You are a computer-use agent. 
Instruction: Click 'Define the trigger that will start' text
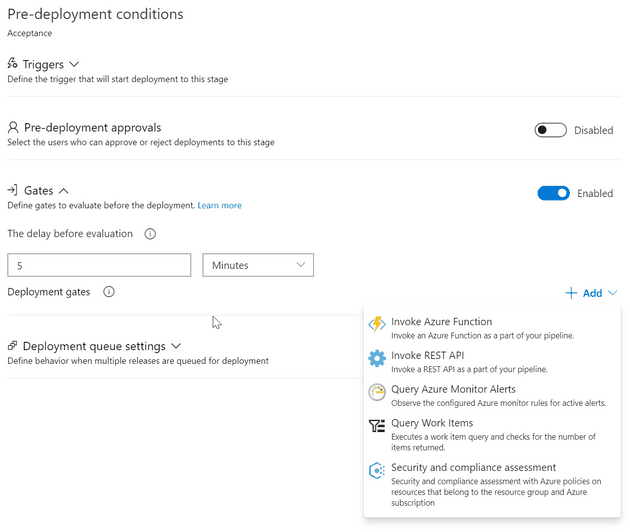tap(118, 79)
